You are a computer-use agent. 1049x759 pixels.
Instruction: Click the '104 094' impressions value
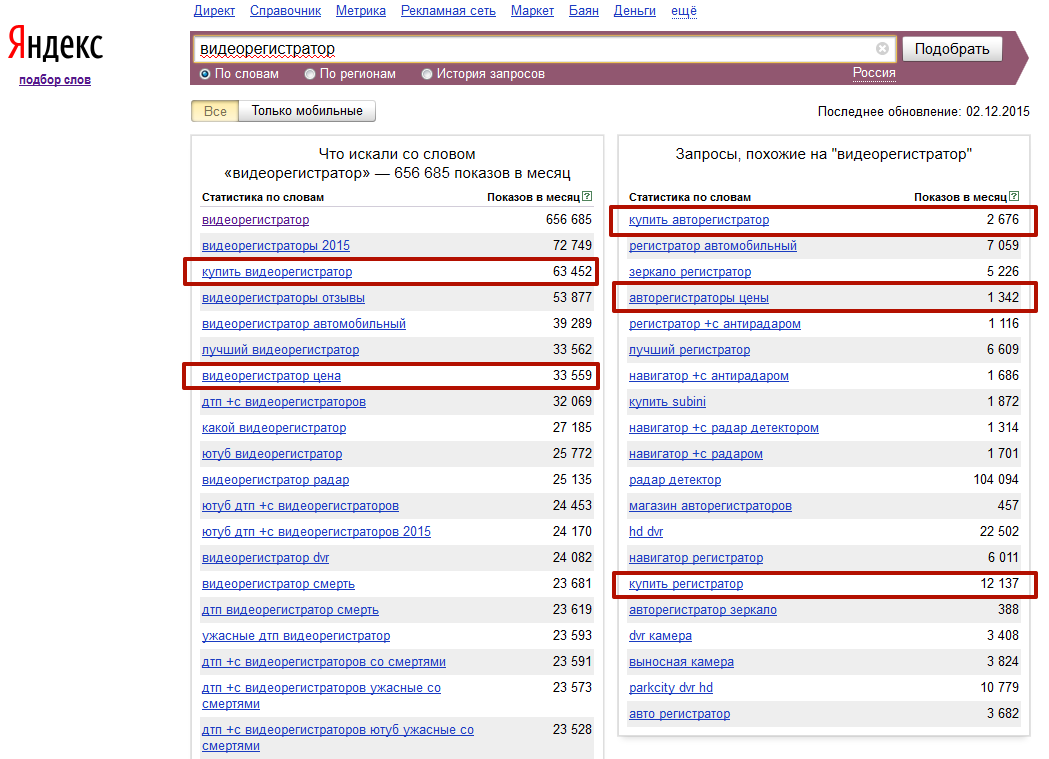tap(996, 479)
